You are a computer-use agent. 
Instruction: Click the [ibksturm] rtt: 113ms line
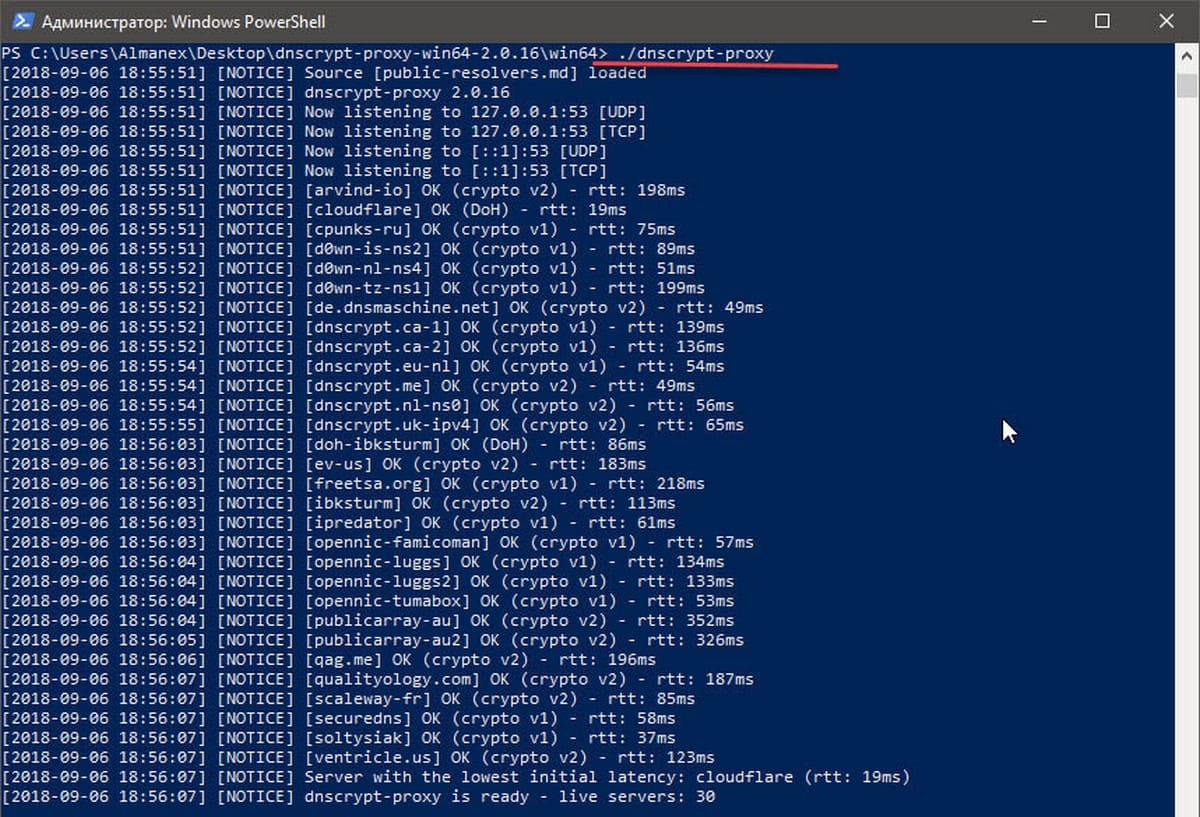coord(339,503)
